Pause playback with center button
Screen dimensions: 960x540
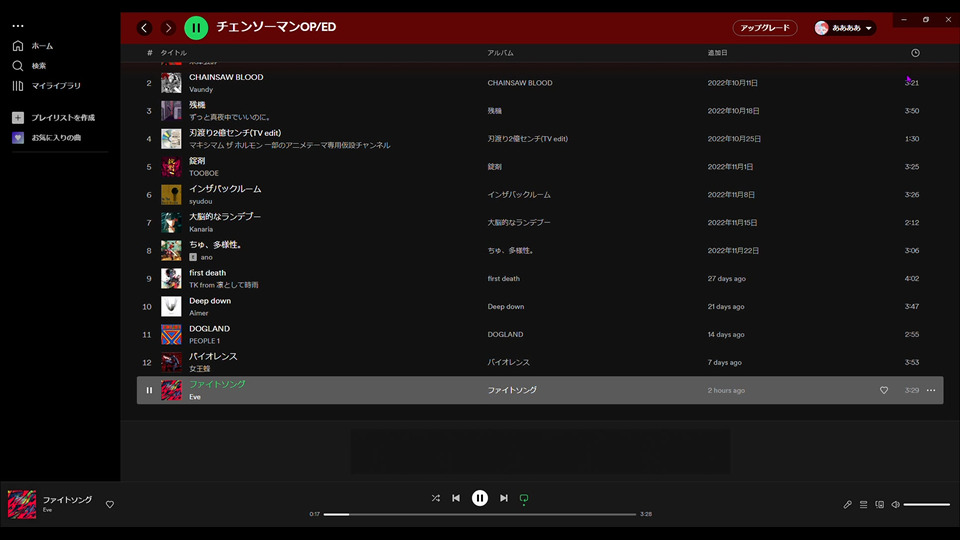(x=479, y=498)
